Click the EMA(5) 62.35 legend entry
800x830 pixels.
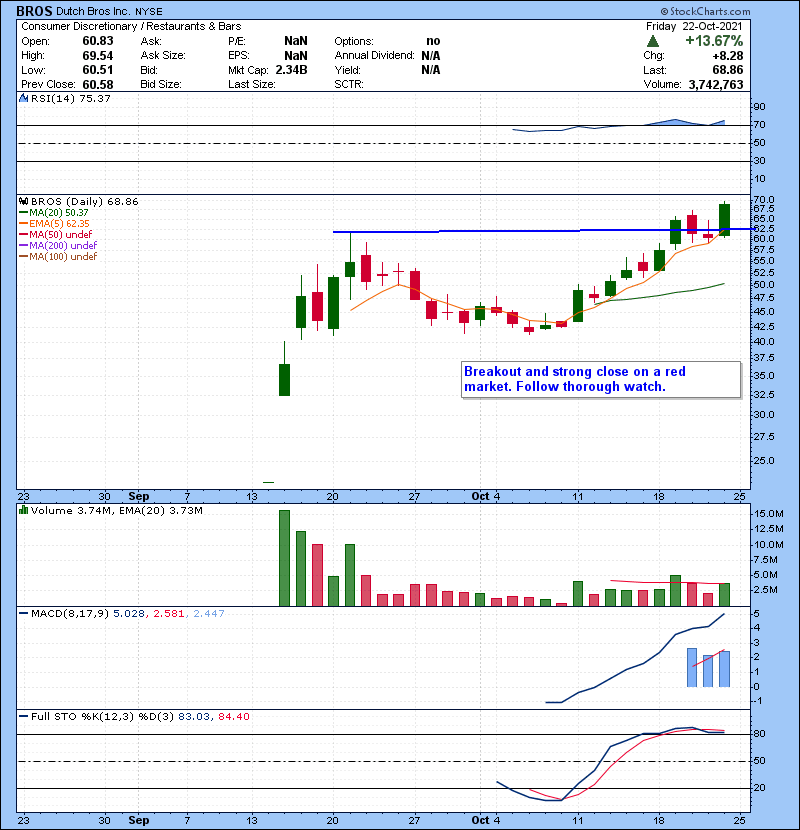55,223
